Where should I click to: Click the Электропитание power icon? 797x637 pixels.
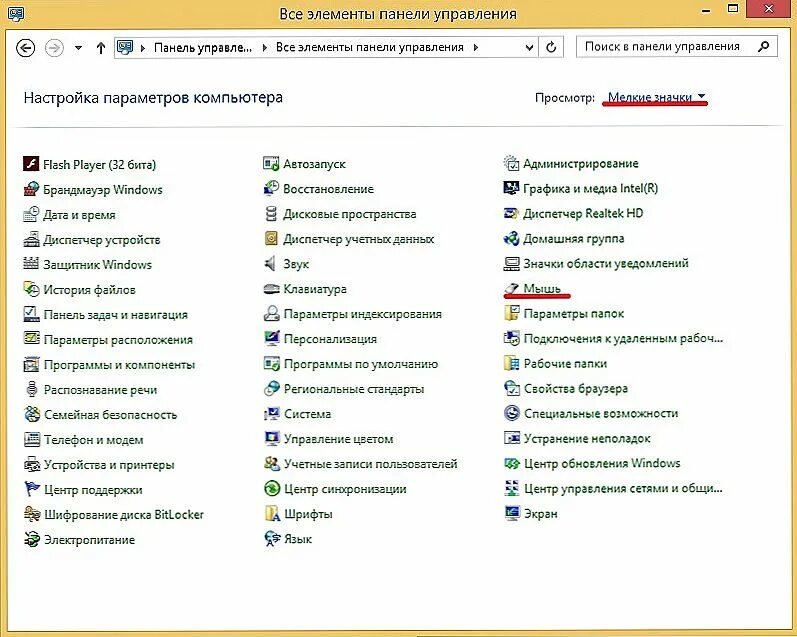pos(32,539)
